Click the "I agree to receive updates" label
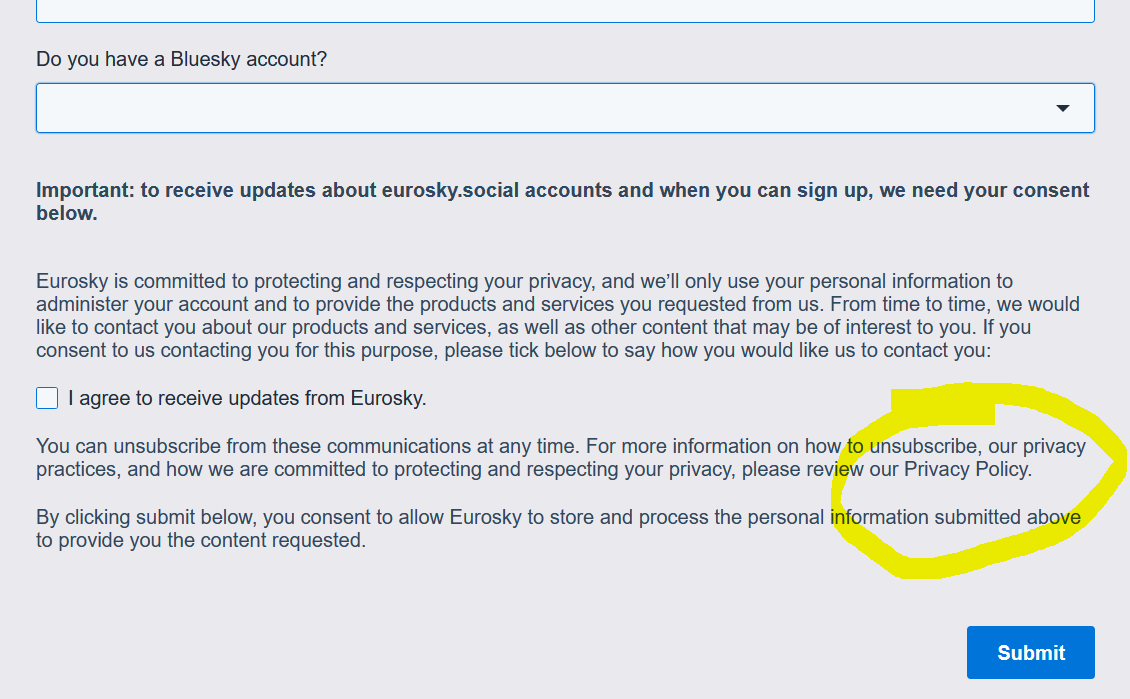 coord(247,398)
